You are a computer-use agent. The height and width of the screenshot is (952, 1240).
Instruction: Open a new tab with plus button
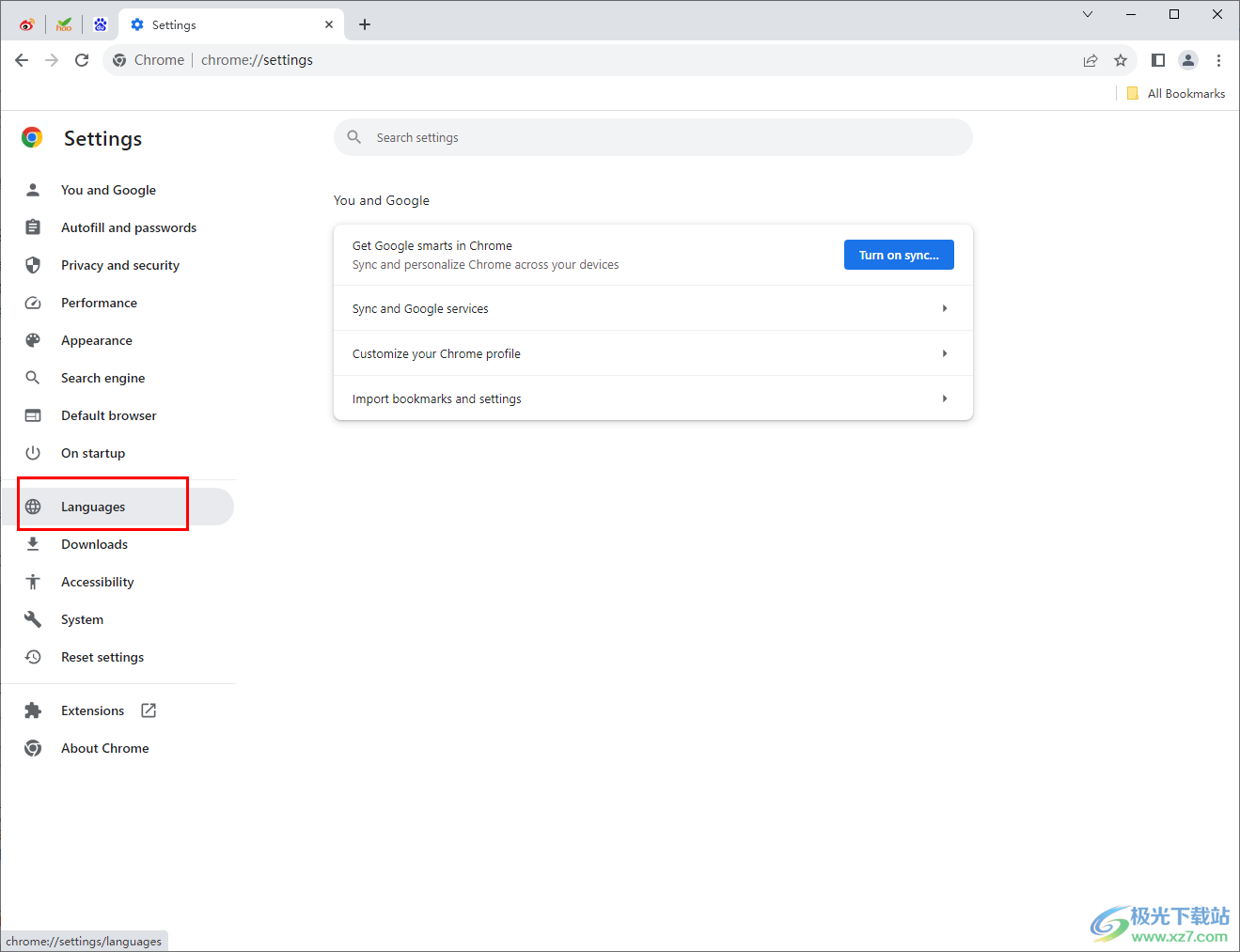click(x=365, y=24)
